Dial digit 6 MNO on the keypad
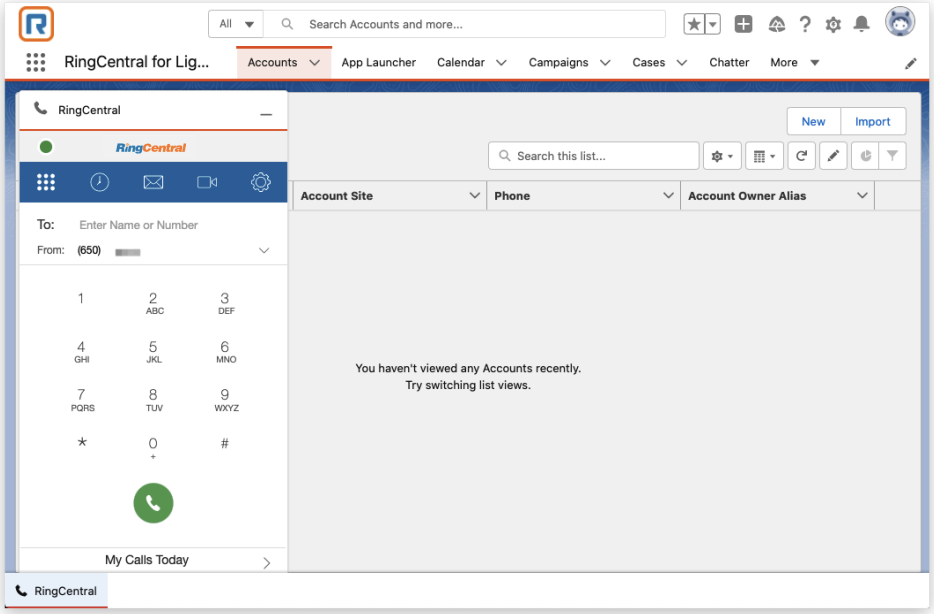The height and width of the screenshot is (614, 934). tap(225, 351)
